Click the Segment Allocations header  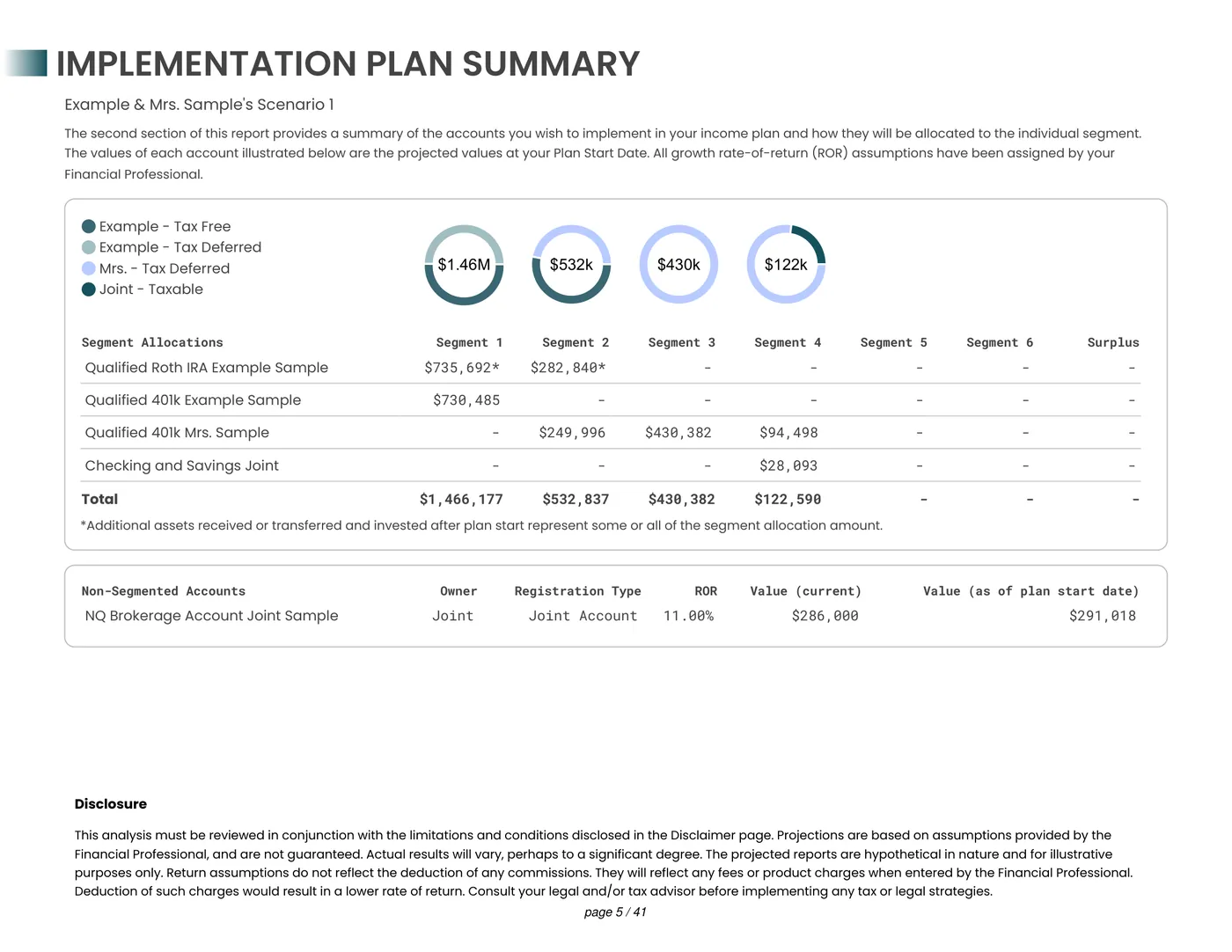point(152,342)
